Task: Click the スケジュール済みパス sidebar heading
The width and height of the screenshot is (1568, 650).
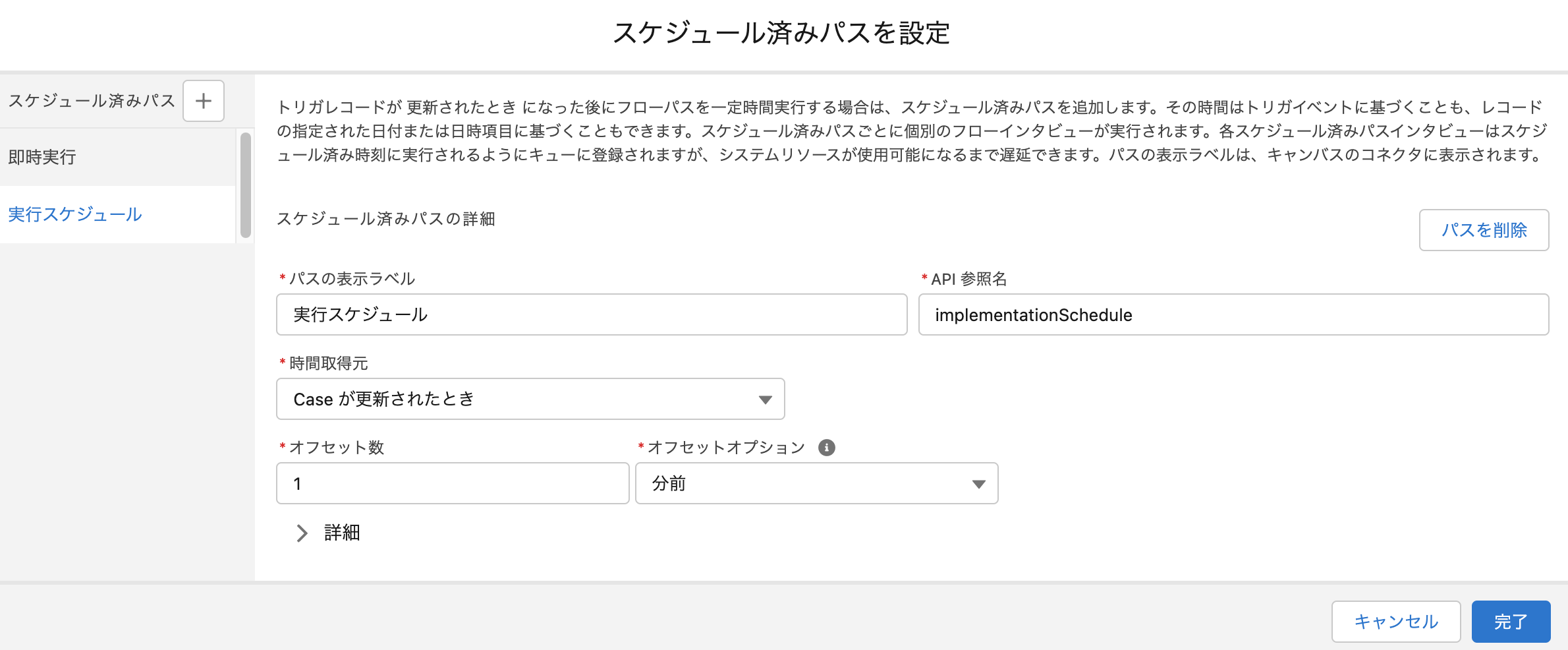Action: click(92, 99)
